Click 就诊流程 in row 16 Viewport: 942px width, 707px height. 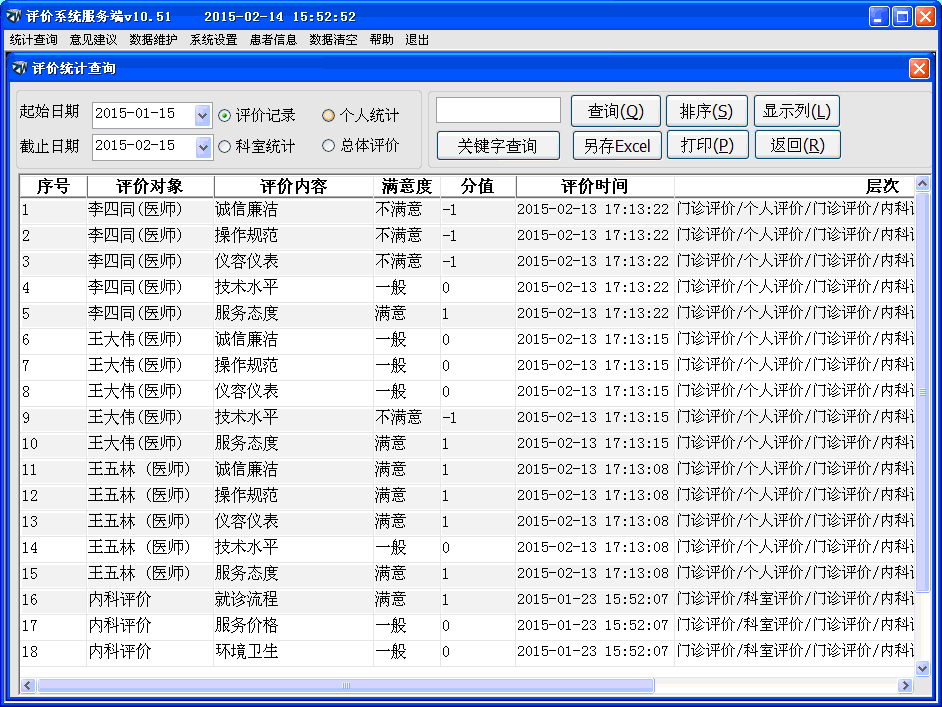pos(246,599)
